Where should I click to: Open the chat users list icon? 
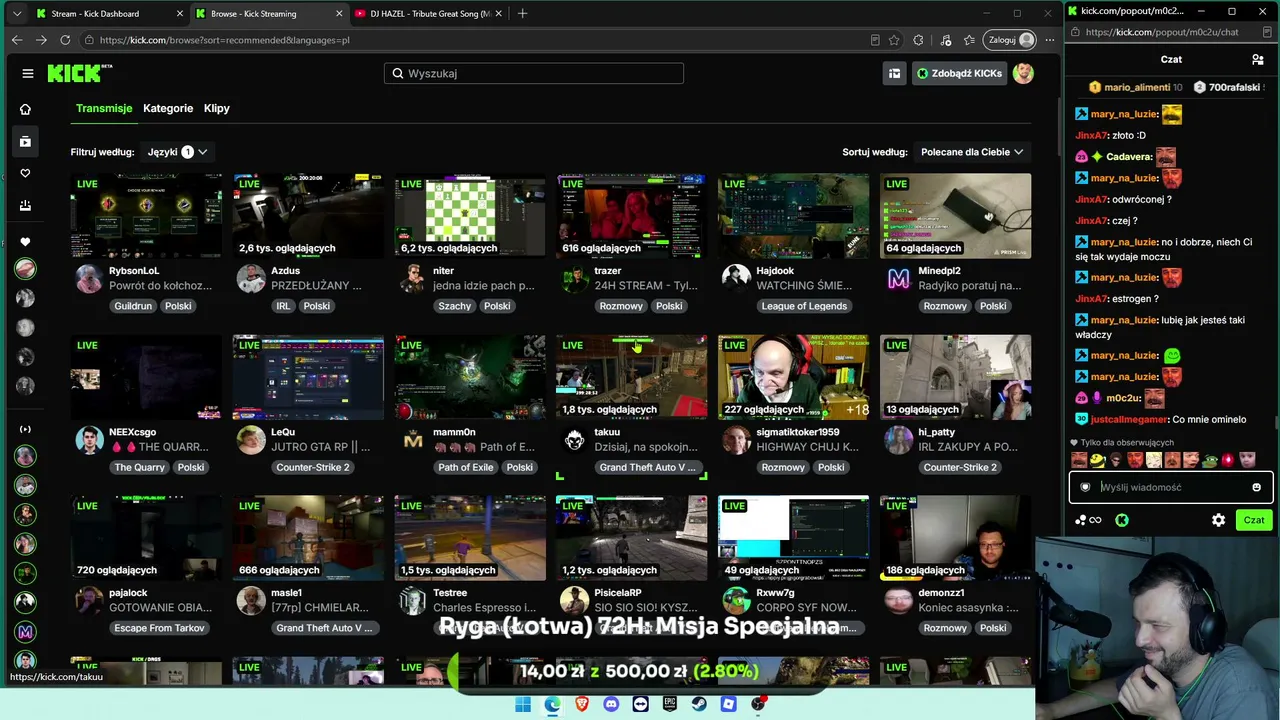pos(1258,59)
